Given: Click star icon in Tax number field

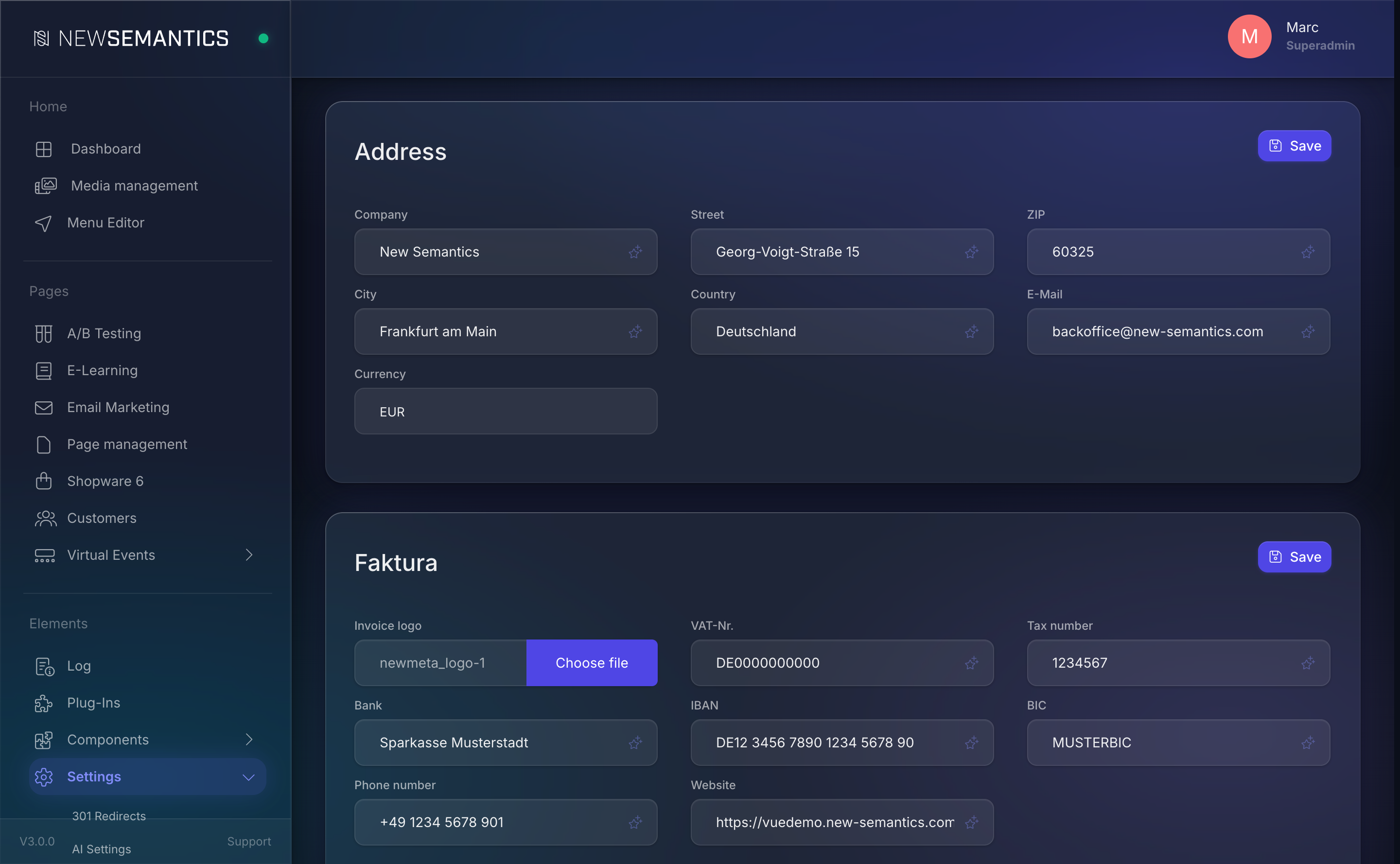Looking at the screenshot, I should pyautogui.click(x=1307, y=663).
